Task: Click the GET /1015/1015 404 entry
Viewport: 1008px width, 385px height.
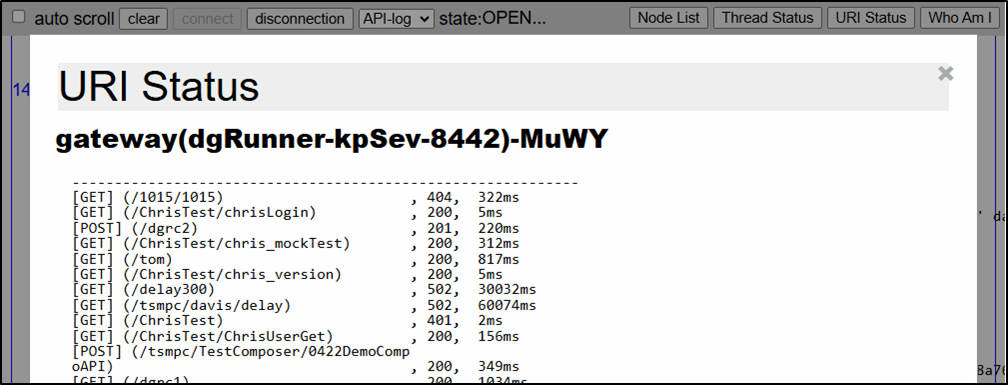Action: click(296, 197)
